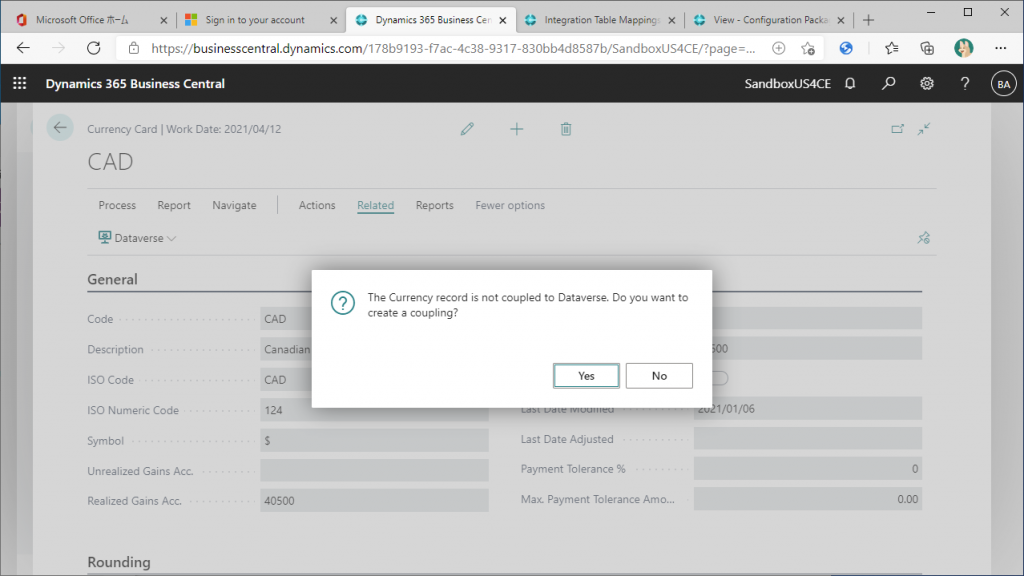Image resolution: width=1024 pixels, height=576 pixels.
Task: Open notifications bell icon
Action: tap(850, 84)
